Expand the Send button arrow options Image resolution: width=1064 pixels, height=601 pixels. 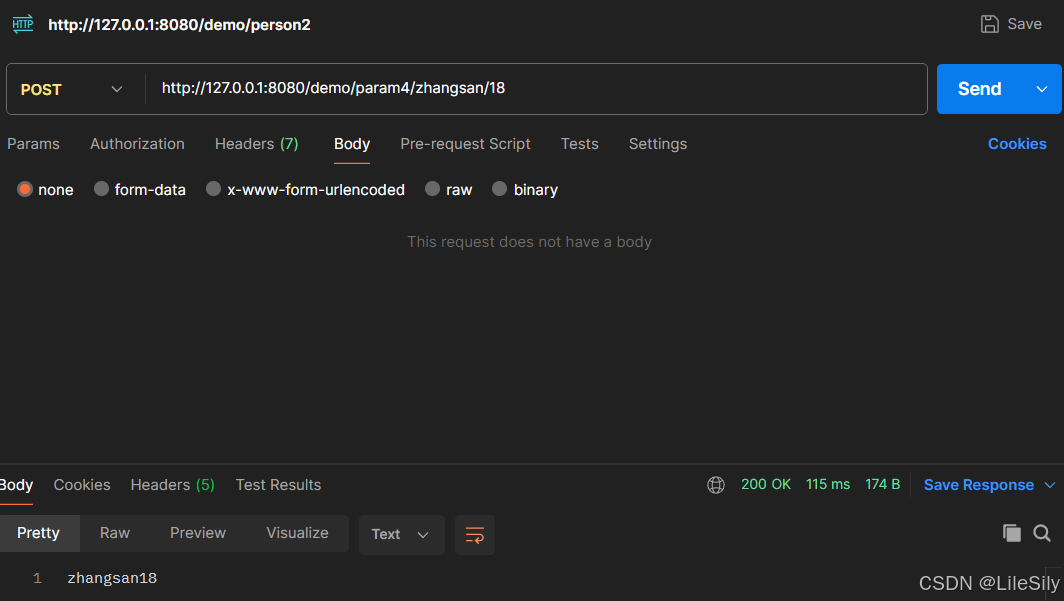[1042, 89]
